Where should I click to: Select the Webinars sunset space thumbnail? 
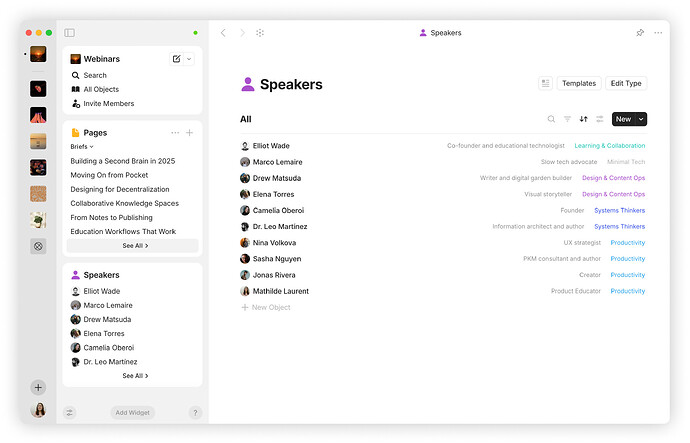(38, 54)
